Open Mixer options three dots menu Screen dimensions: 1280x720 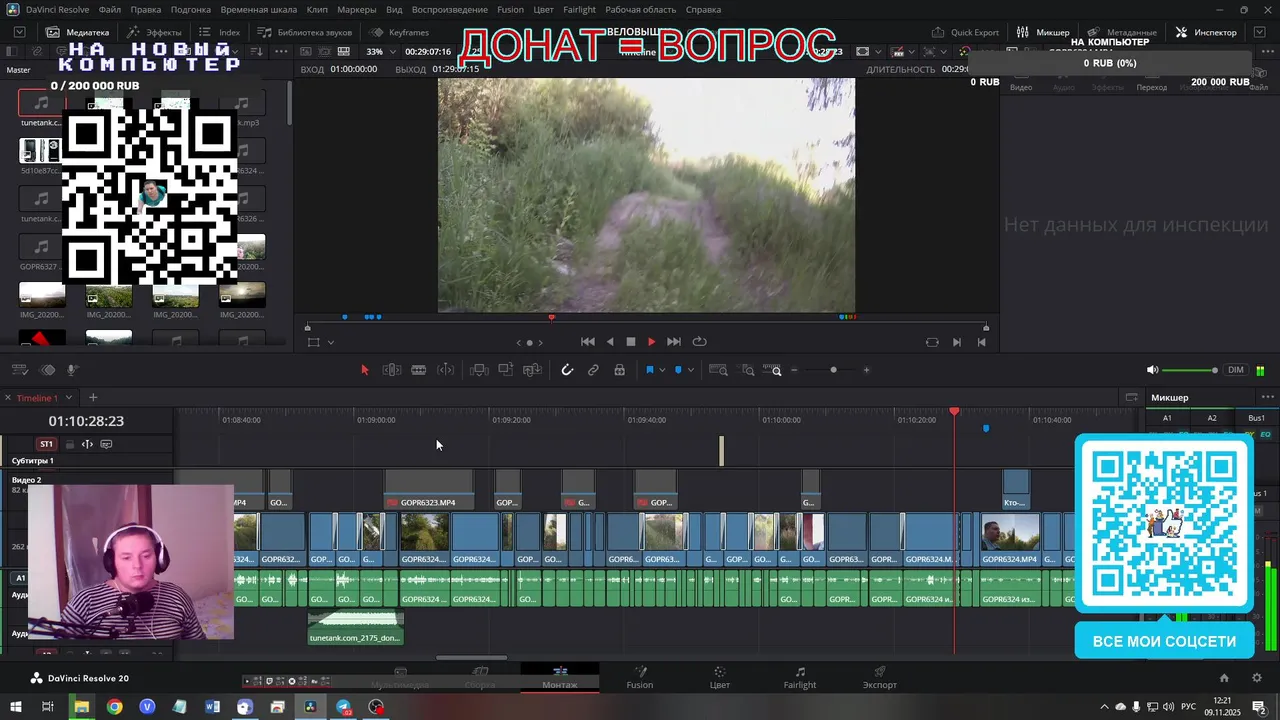click(x=1268, y=398)
